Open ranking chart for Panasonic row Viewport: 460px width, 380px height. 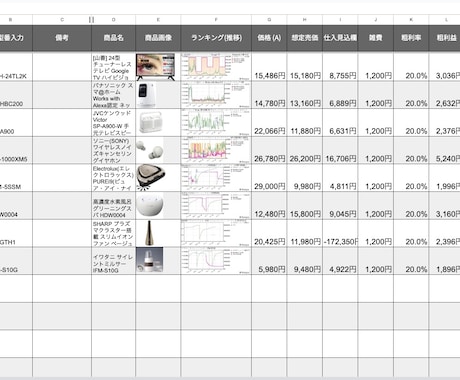coord(216,94)
